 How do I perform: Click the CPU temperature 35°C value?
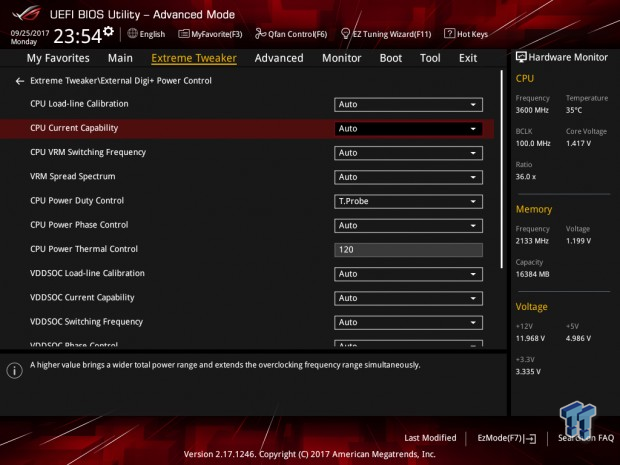point(574,110)
